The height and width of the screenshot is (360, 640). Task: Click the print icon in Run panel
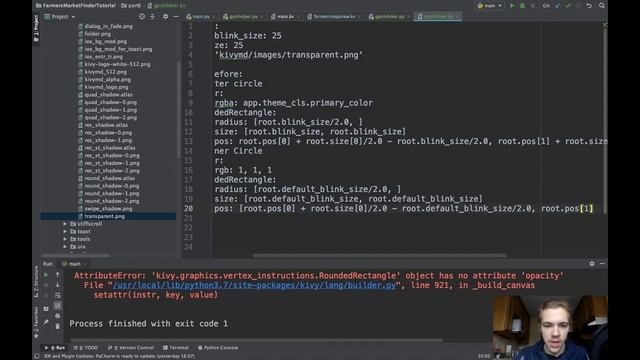(x=58, y=316)
